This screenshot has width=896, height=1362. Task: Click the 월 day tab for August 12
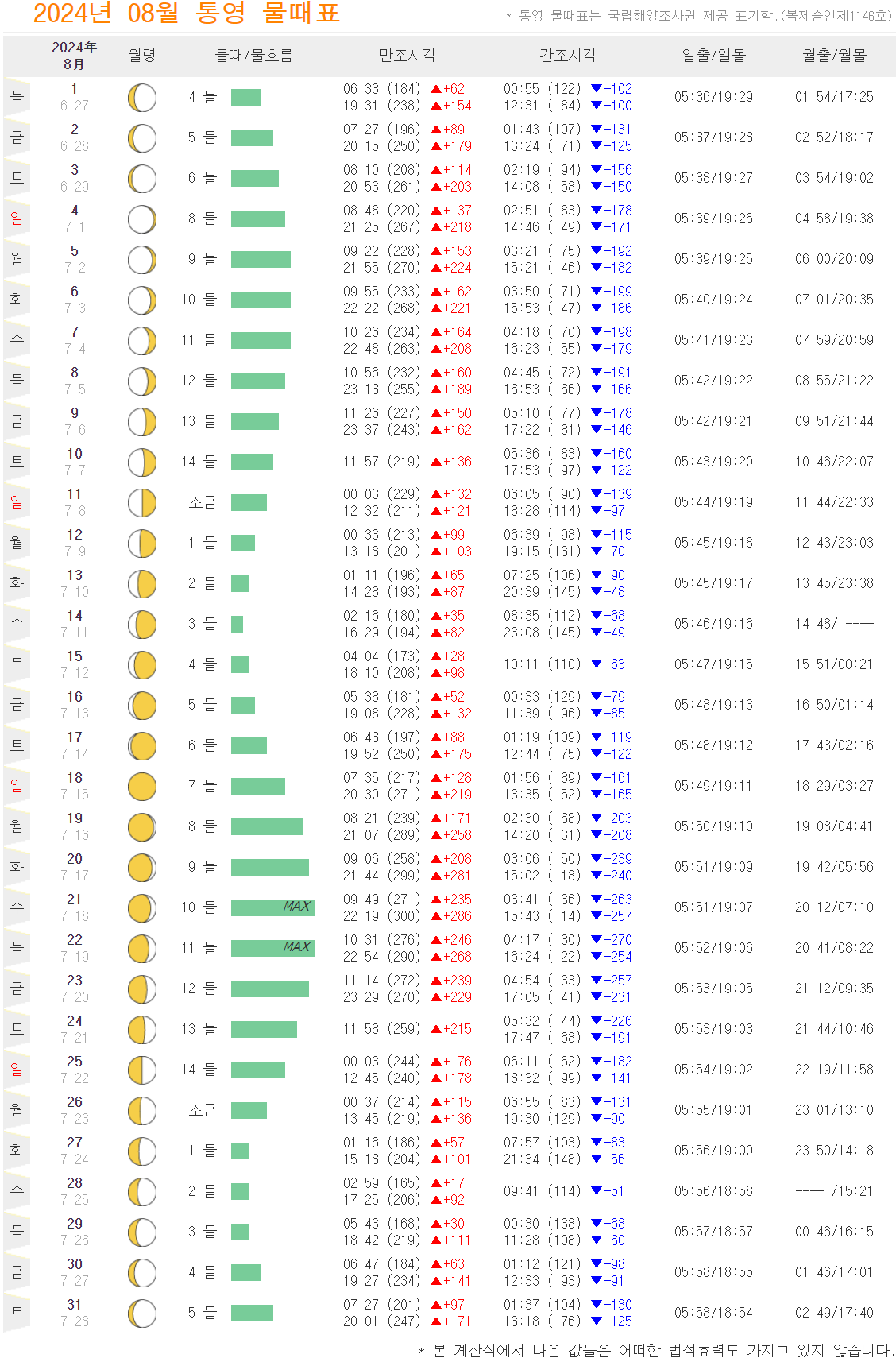pos(17,542)
